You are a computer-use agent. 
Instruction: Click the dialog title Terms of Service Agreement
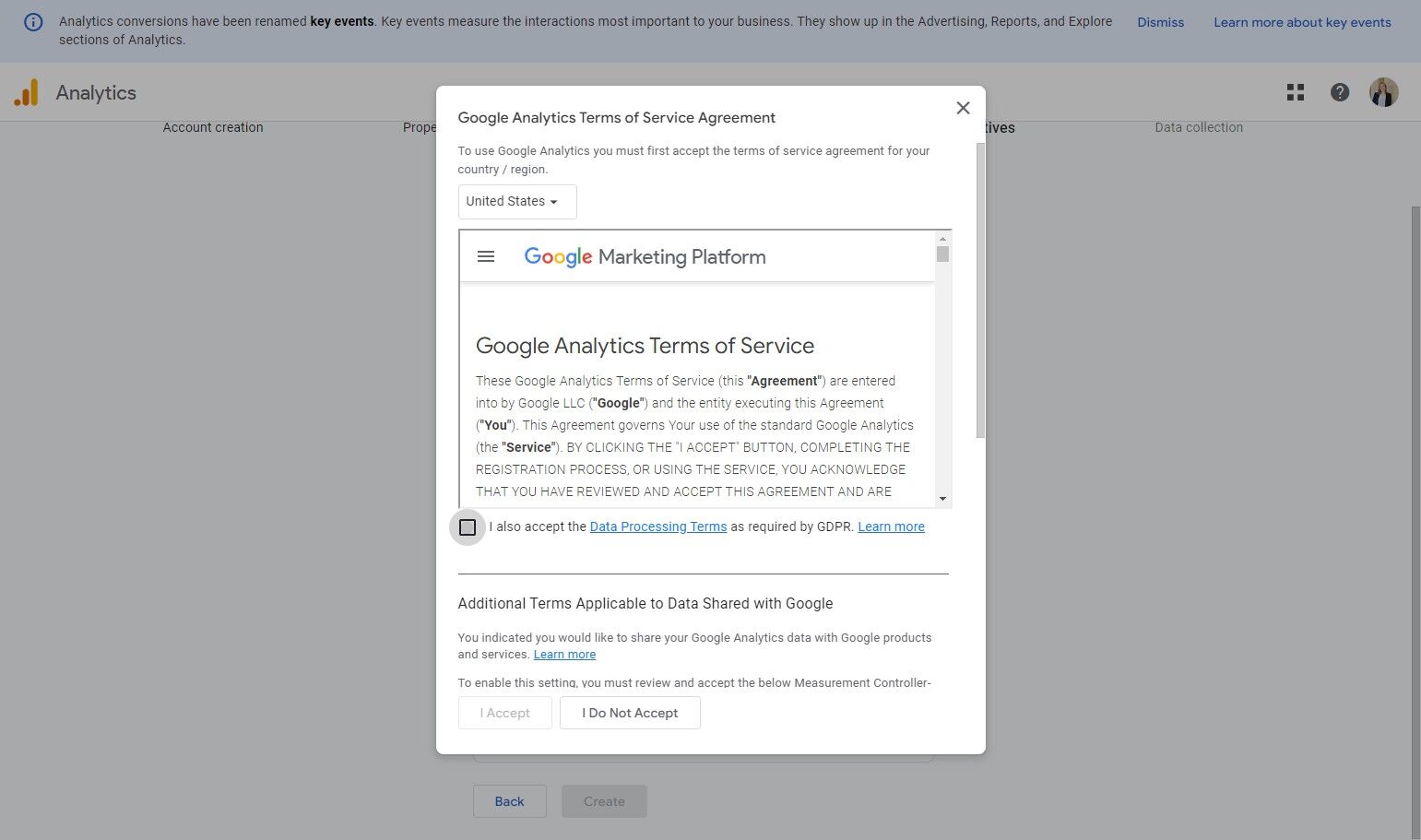pyautogui.click(x=617, y=117)
